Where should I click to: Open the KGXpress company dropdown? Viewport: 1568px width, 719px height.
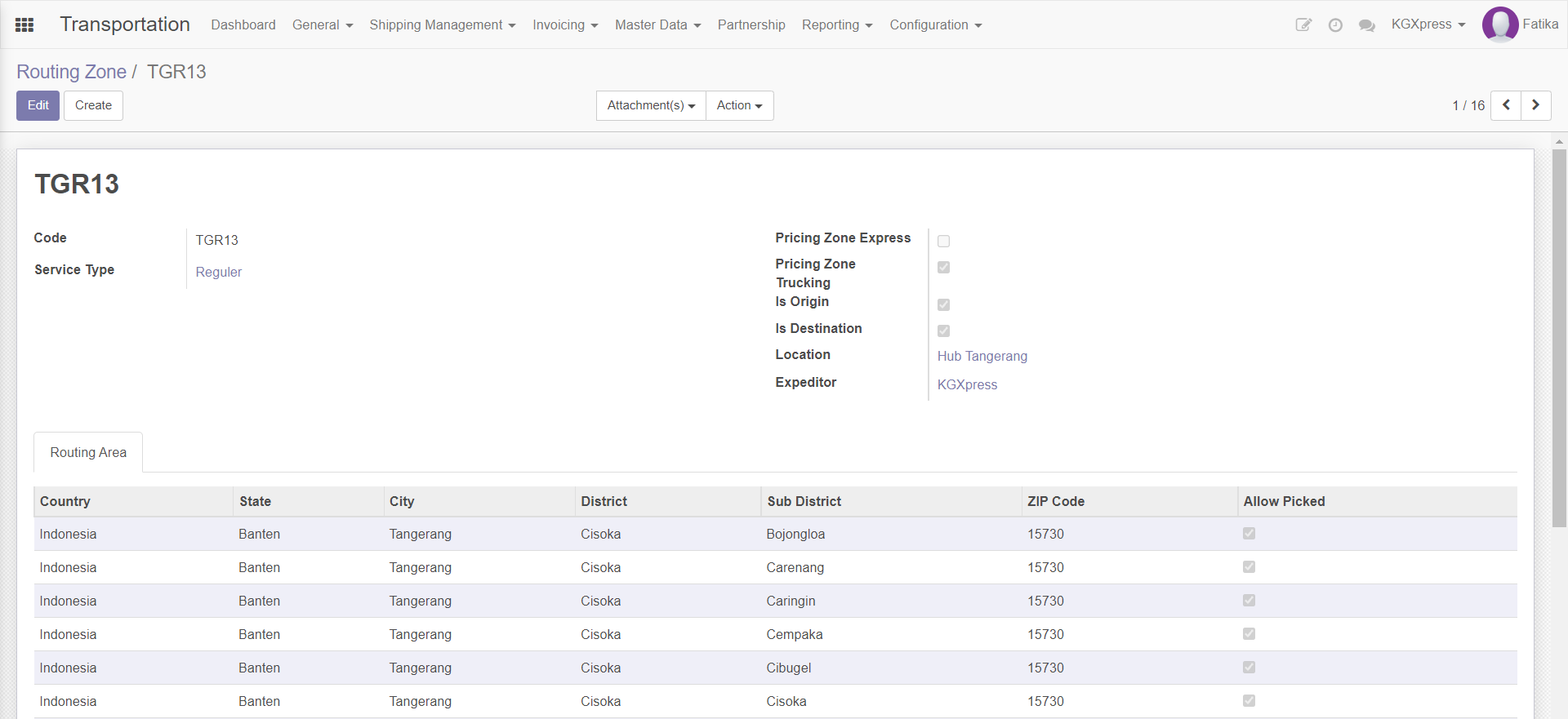point(1428,24)
